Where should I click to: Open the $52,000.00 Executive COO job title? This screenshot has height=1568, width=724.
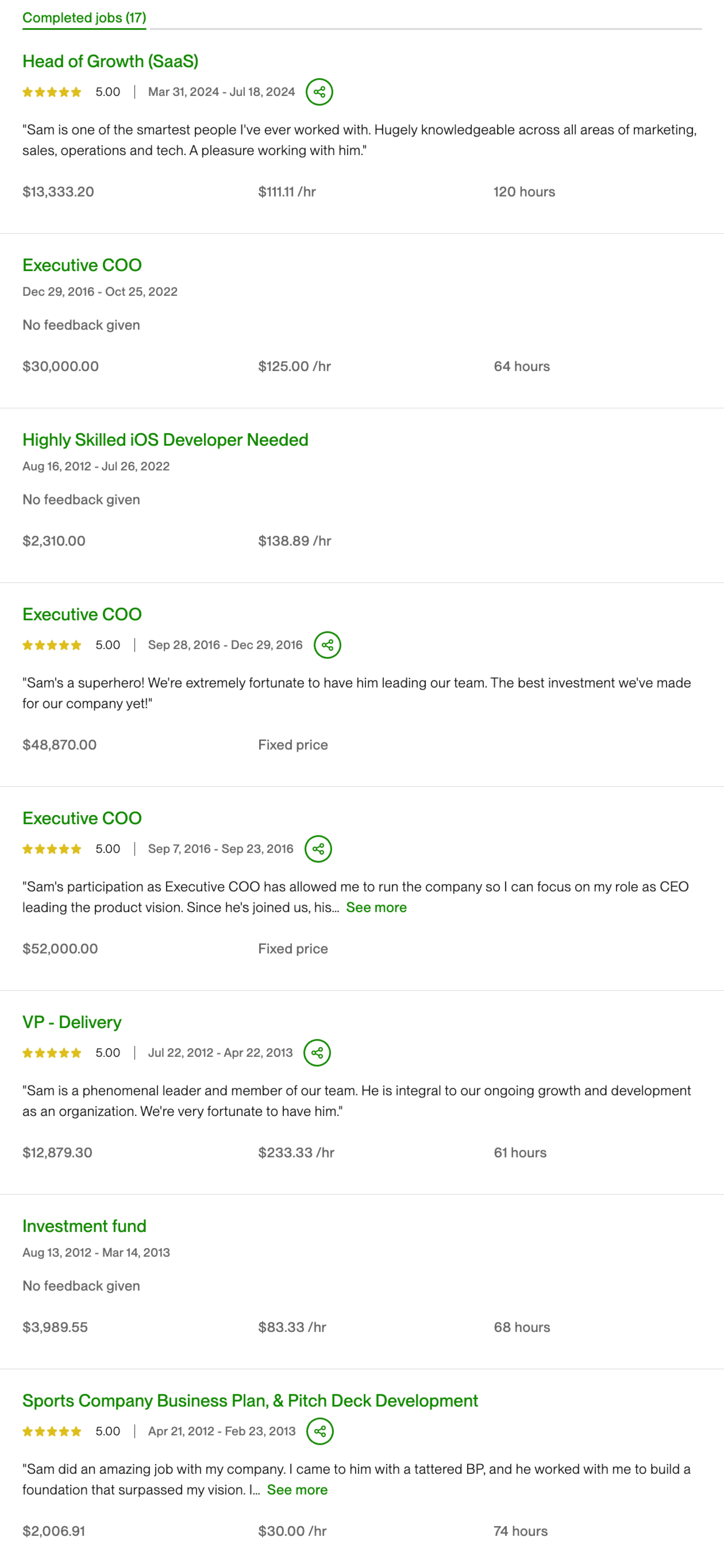pyautogui.click(x=82, y=818)
